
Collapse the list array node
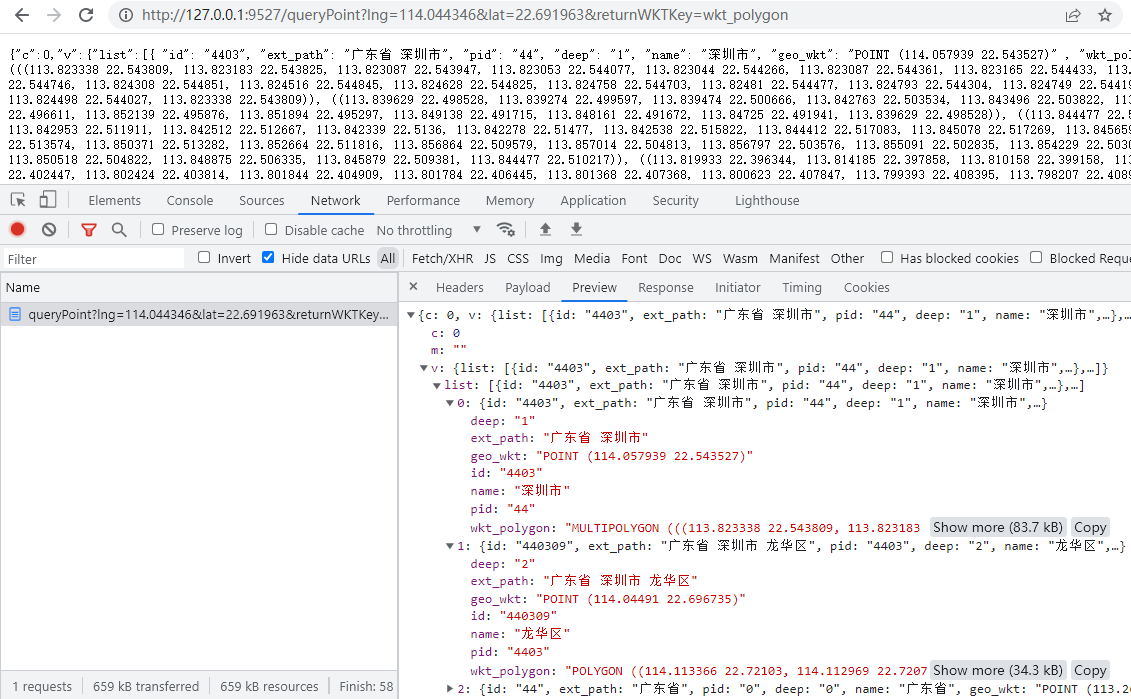pyautogui.click(x=437, y=386)
